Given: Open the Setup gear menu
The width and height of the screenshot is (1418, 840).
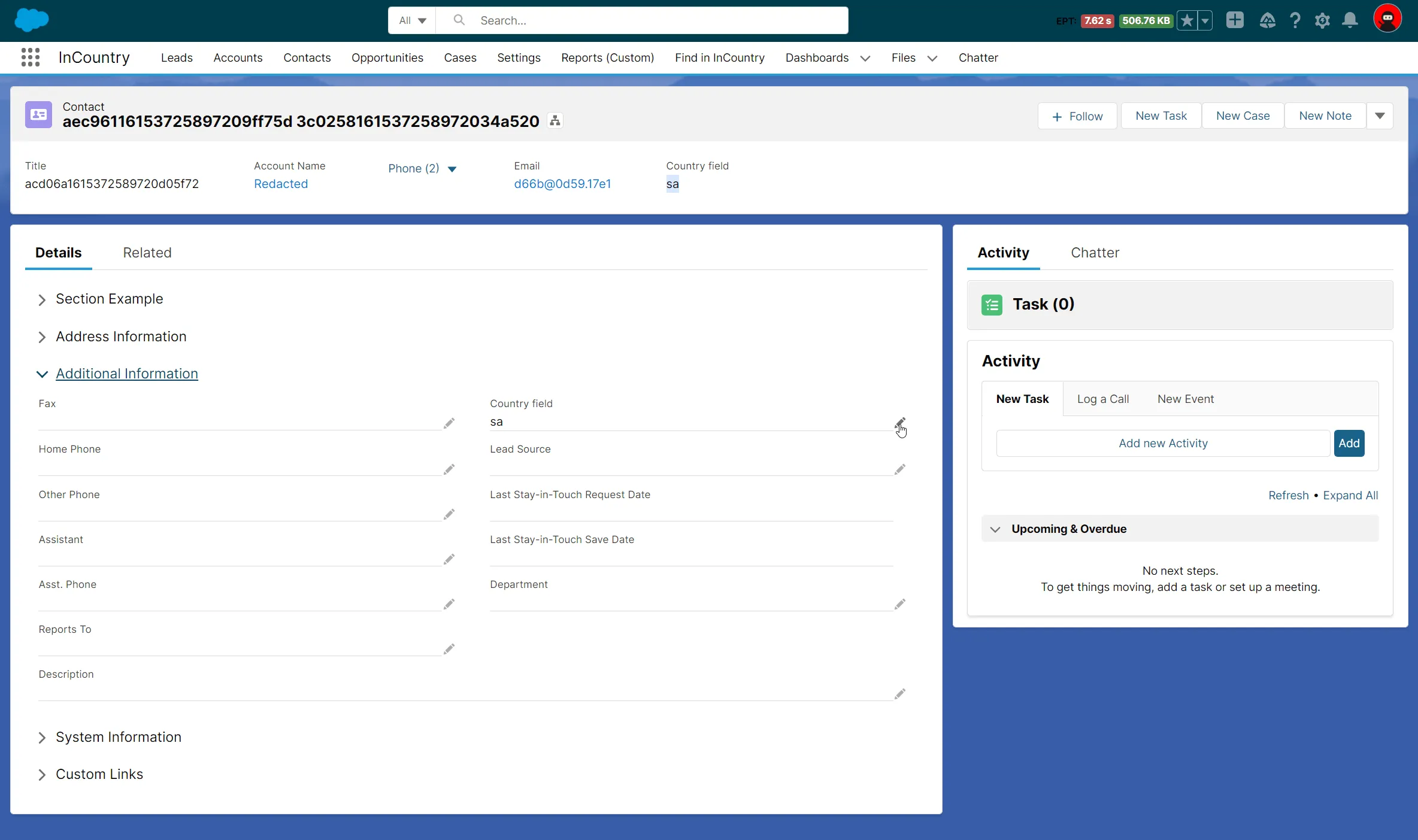Looking at the screenshot, I should (x=1322, y=20).
